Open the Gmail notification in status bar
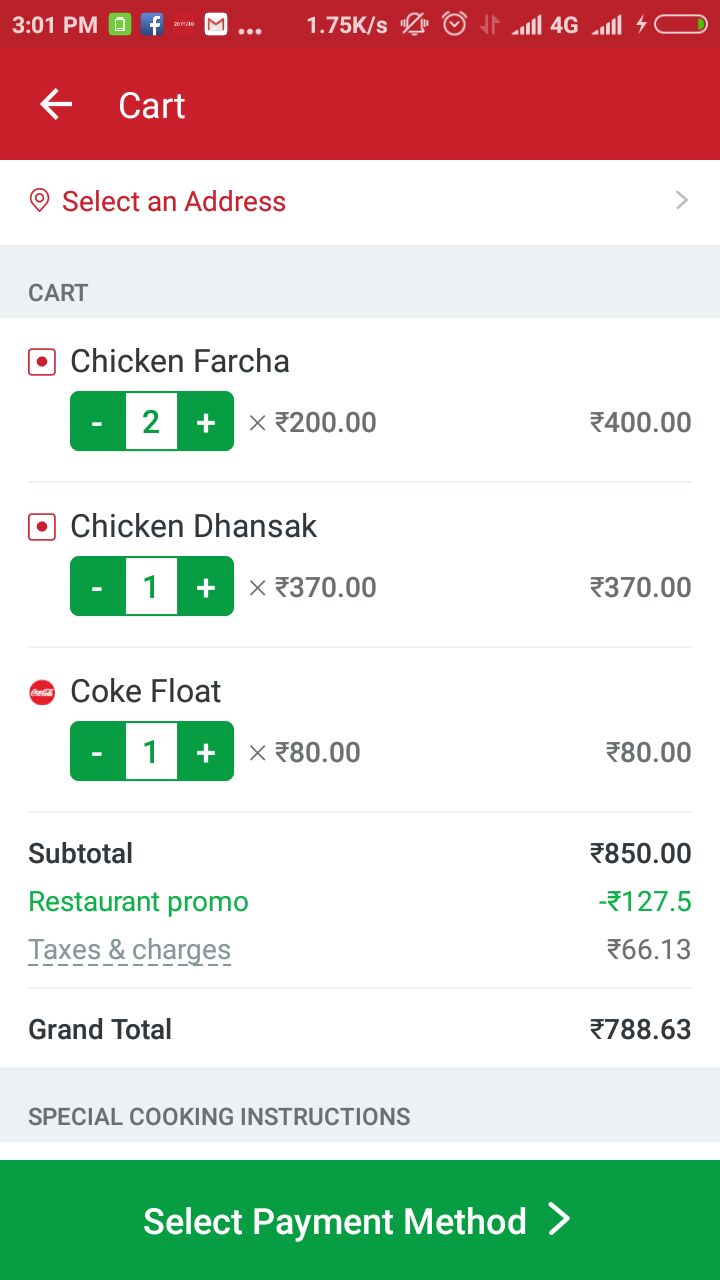This screenshot has width=720, height=1280. tap(216, 25)
